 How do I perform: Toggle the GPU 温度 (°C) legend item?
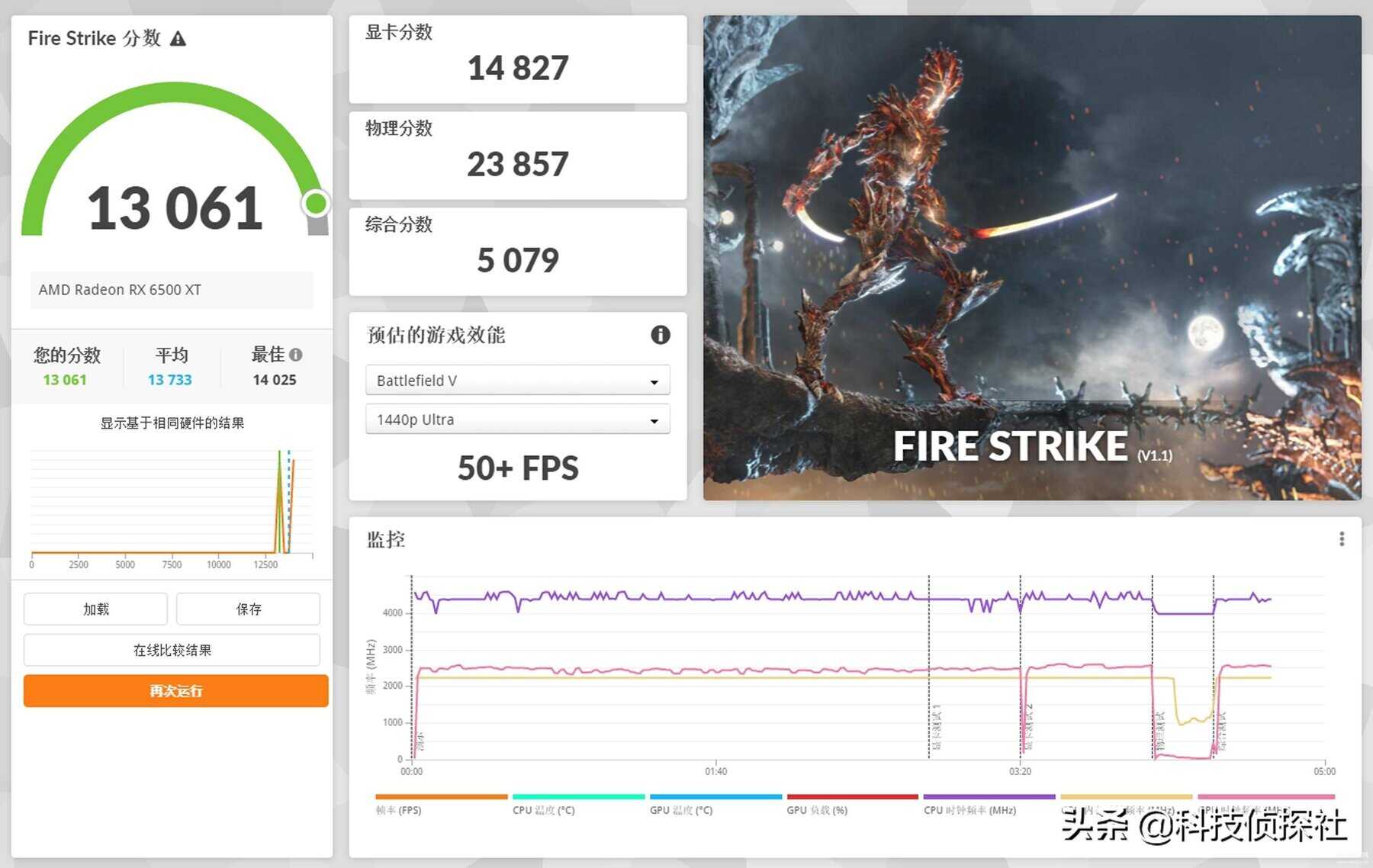[715, 804]
